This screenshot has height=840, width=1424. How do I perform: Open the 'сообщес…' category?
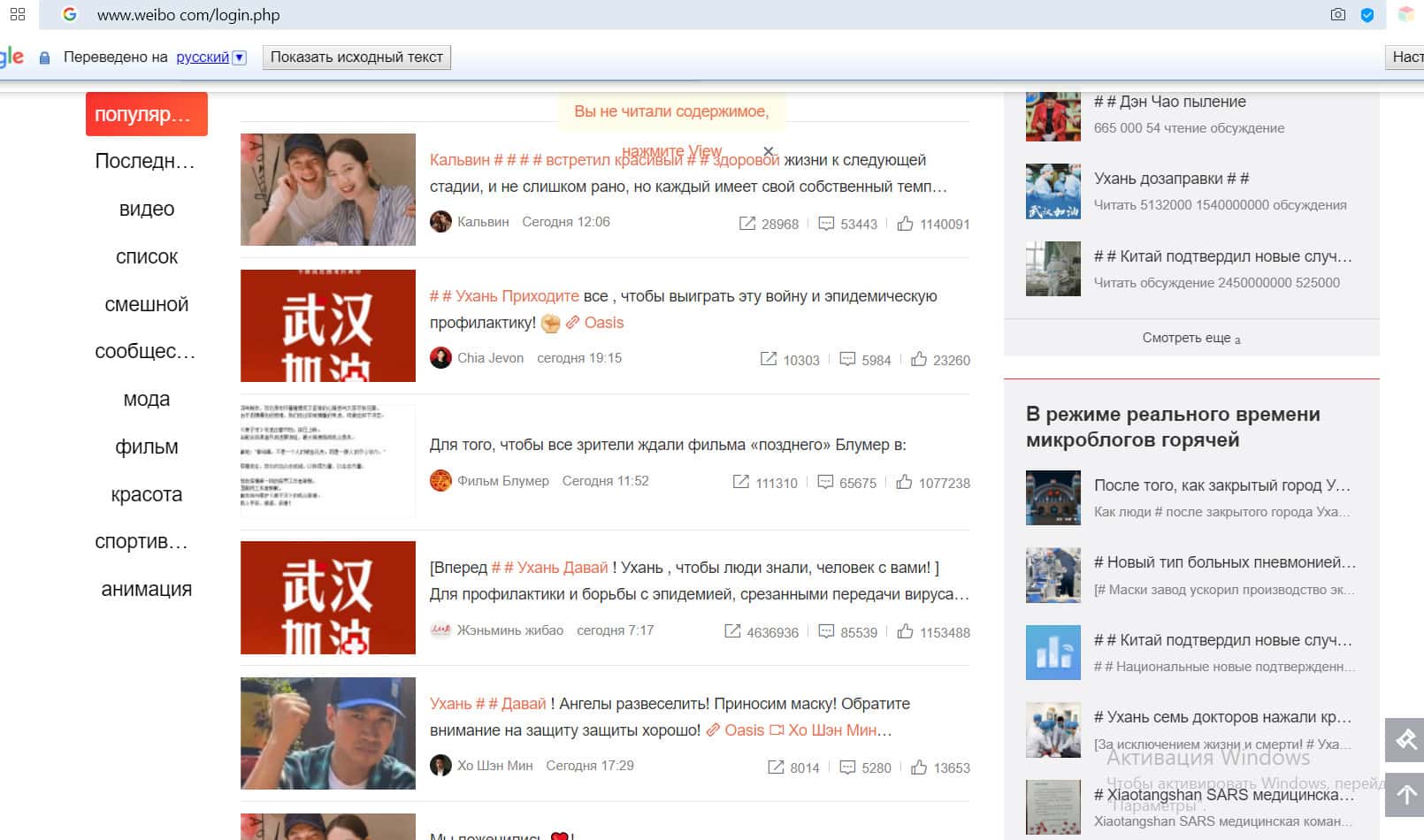point(147,352)
